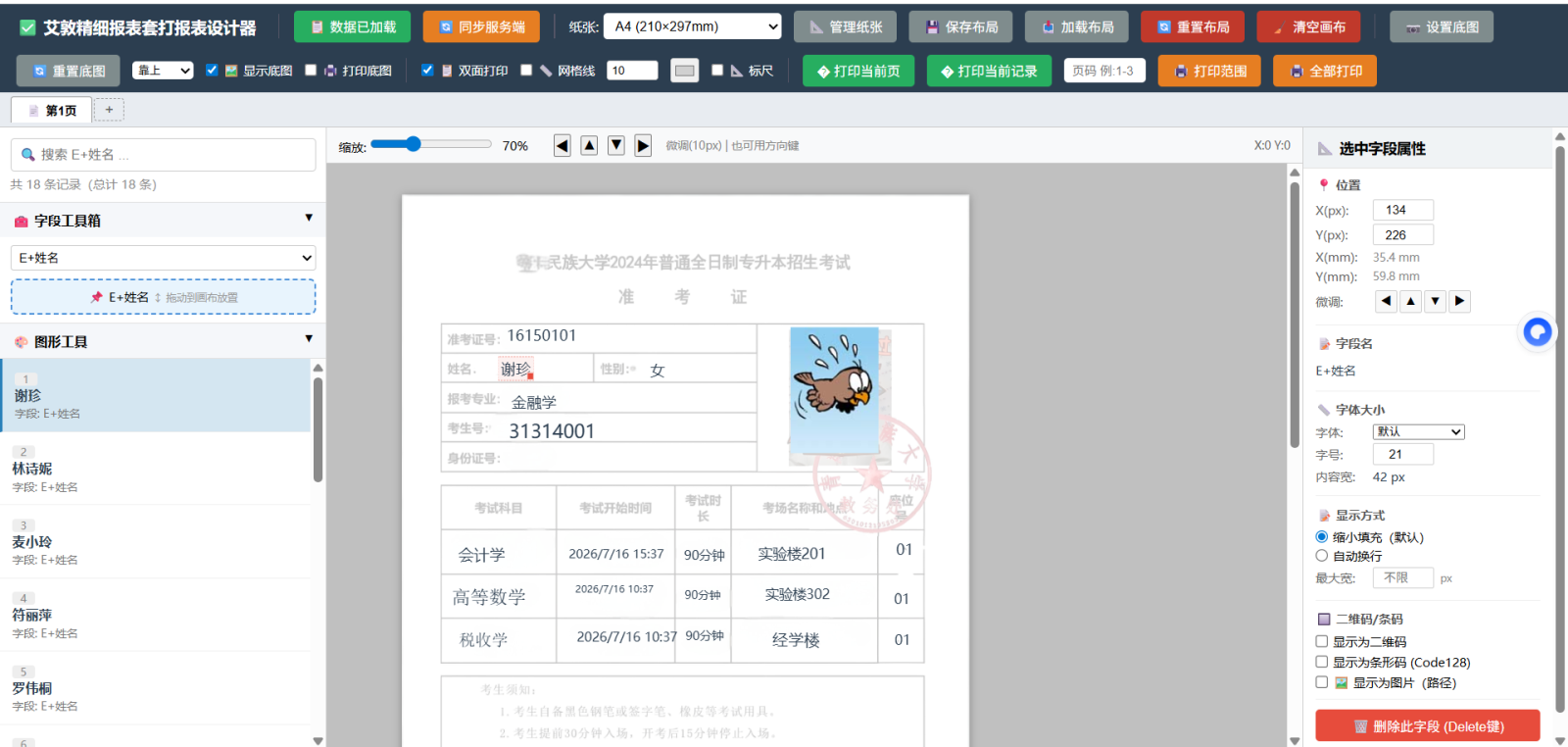This screenshot has width=1568, height=747.
Task: Click canvas nudge right arrow icon
Action: (643, 145)
